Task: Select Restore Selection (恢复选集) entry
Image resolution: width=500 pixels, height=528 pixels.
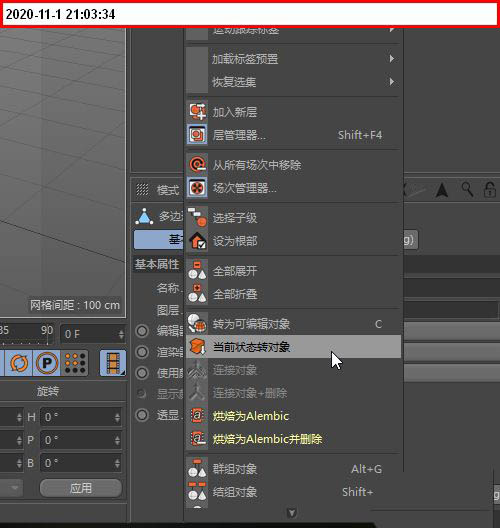Action: [x=293, y=82]
